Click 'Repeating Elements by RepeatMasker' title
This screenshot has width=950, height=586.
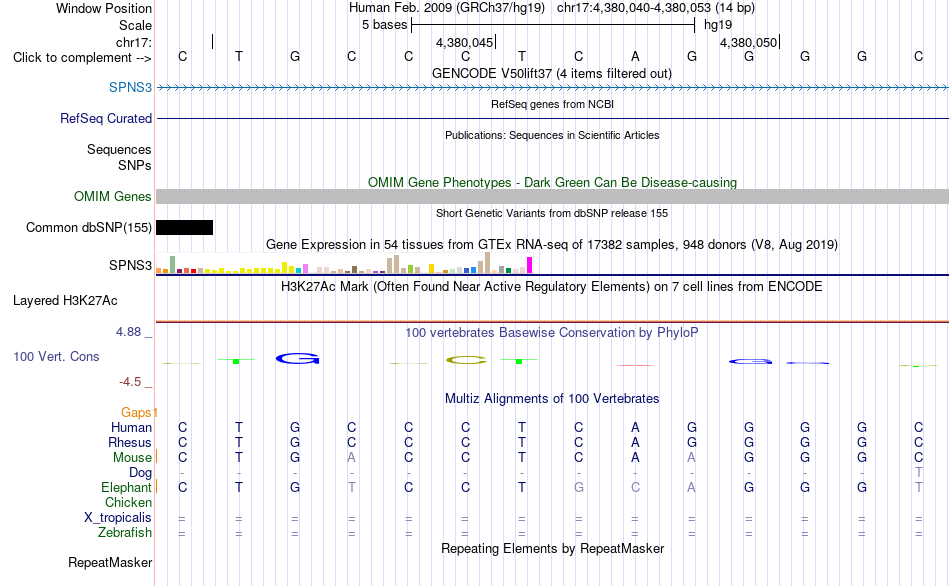click(553, 548)
